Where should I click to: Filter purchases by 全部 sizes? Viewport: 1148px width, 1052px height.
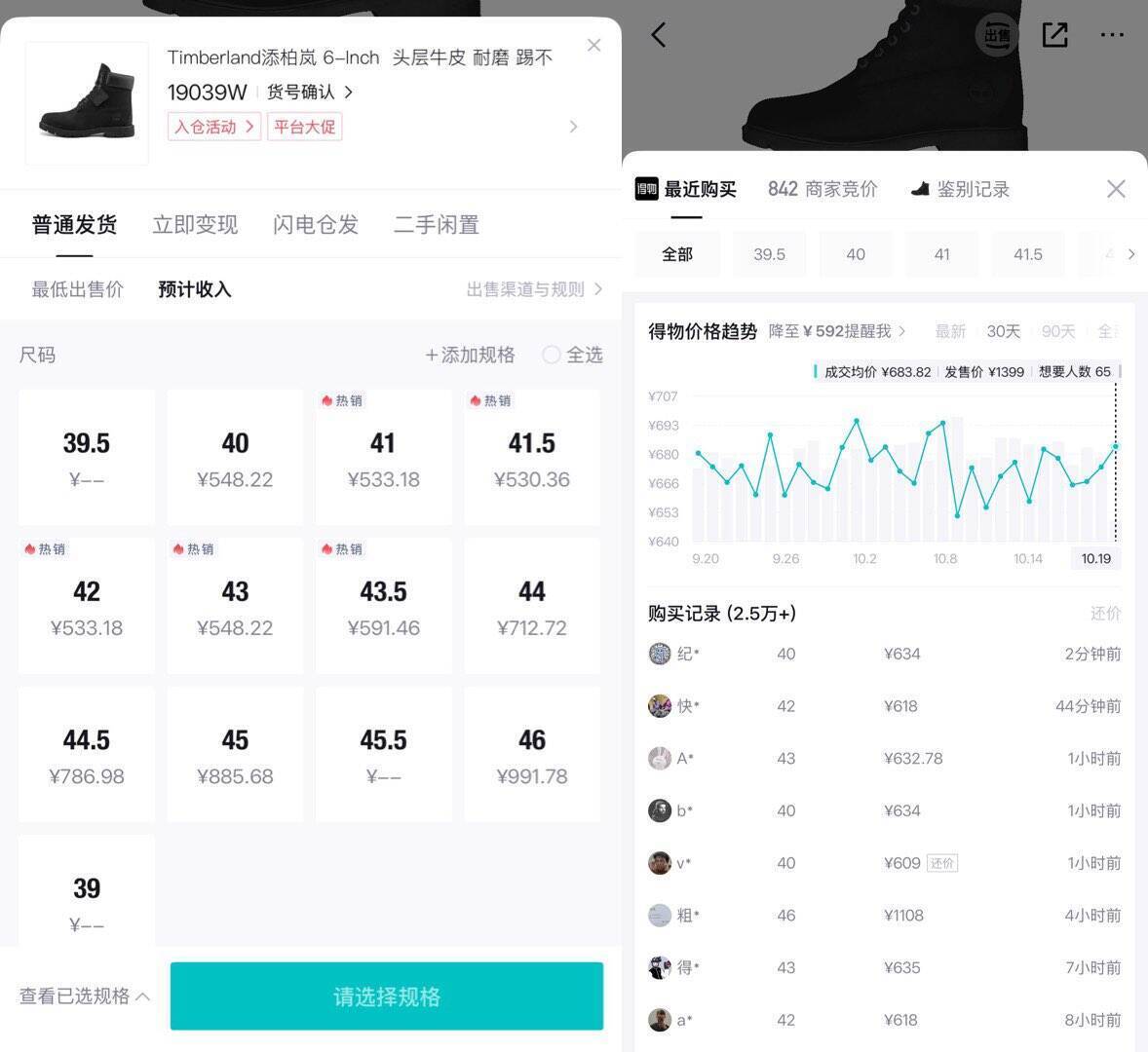[x=677, y=254]
